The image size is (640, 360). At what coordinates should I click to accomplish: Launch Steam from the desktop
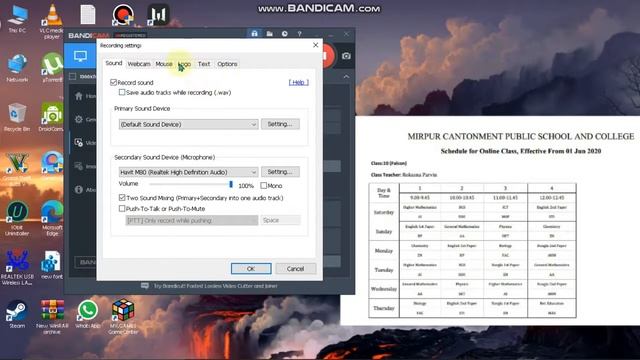pyautogui.click(x=17, y=314)
